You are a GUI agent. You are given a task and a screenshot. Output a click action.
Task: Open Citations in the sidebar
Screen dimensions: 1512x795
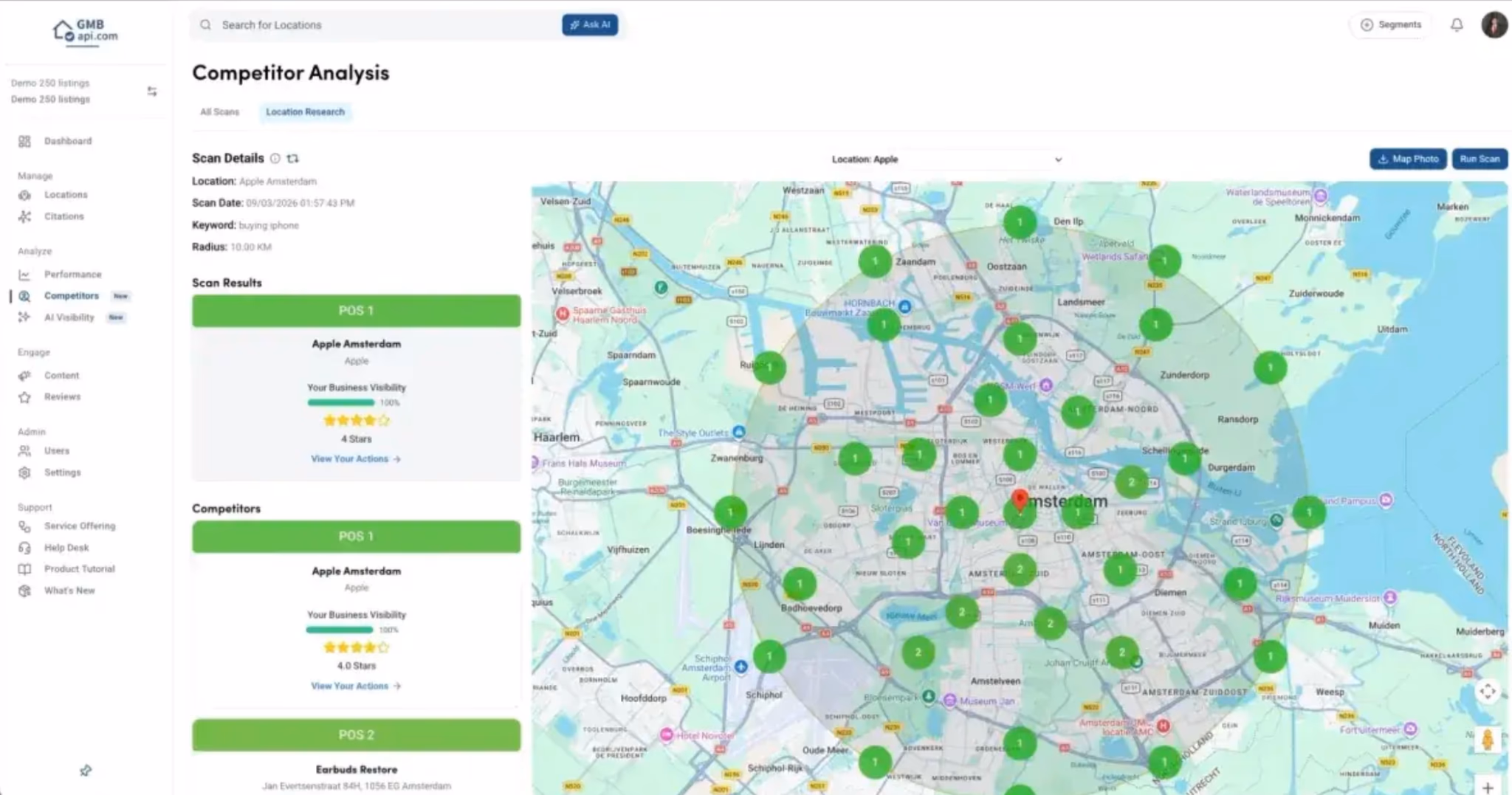[64, 216]
